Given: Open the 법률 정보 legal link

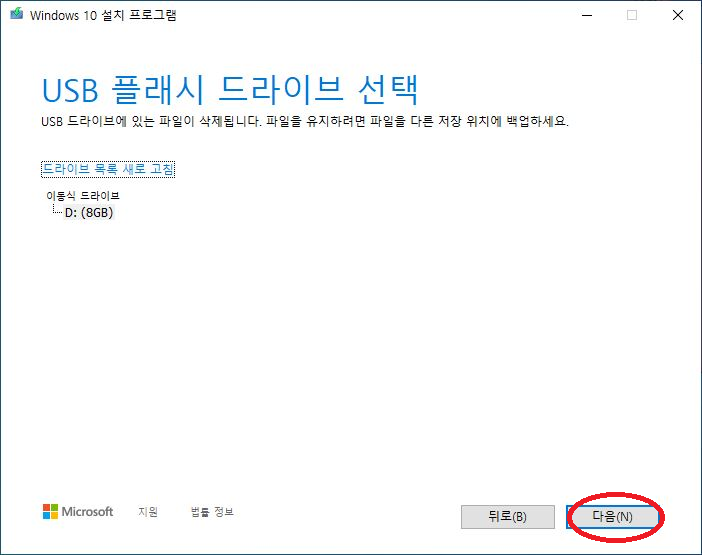Looking at the screenshot, I should pos(212,512).
